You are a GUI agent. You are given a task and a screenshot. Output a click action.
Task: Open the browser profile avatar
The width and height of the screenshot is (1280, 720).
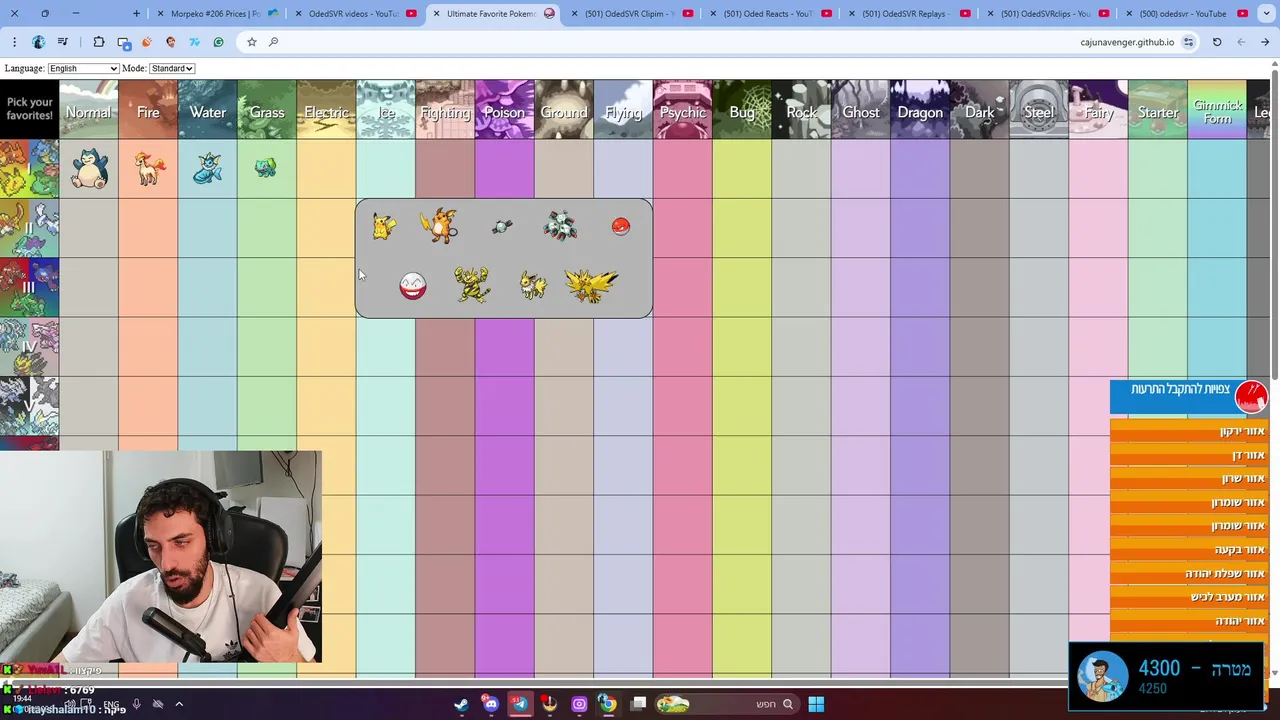38,42
